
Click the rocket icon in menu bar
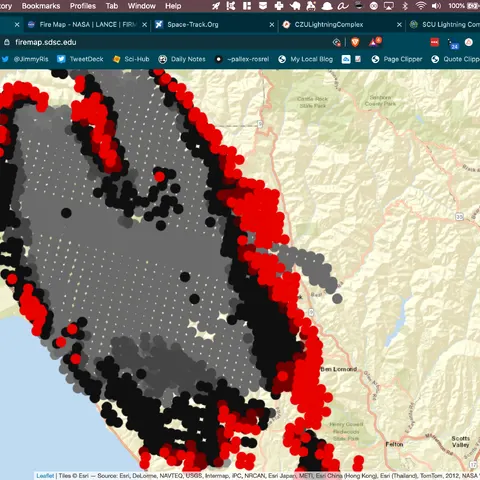(216, 6)
